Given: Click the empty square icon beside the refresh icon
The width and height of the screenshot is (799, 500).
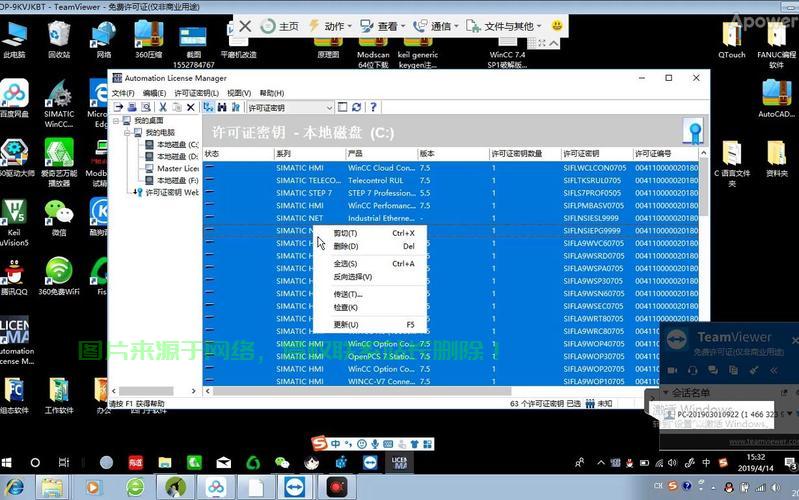Looking at the screenshot, I should (x=342, y=107).
